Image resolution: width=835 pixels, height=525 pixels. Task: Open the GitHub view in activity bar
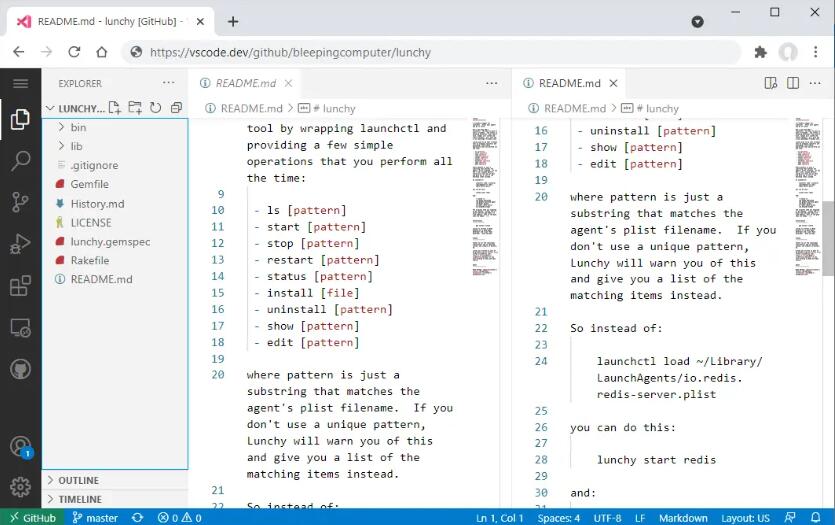point(20,369)
